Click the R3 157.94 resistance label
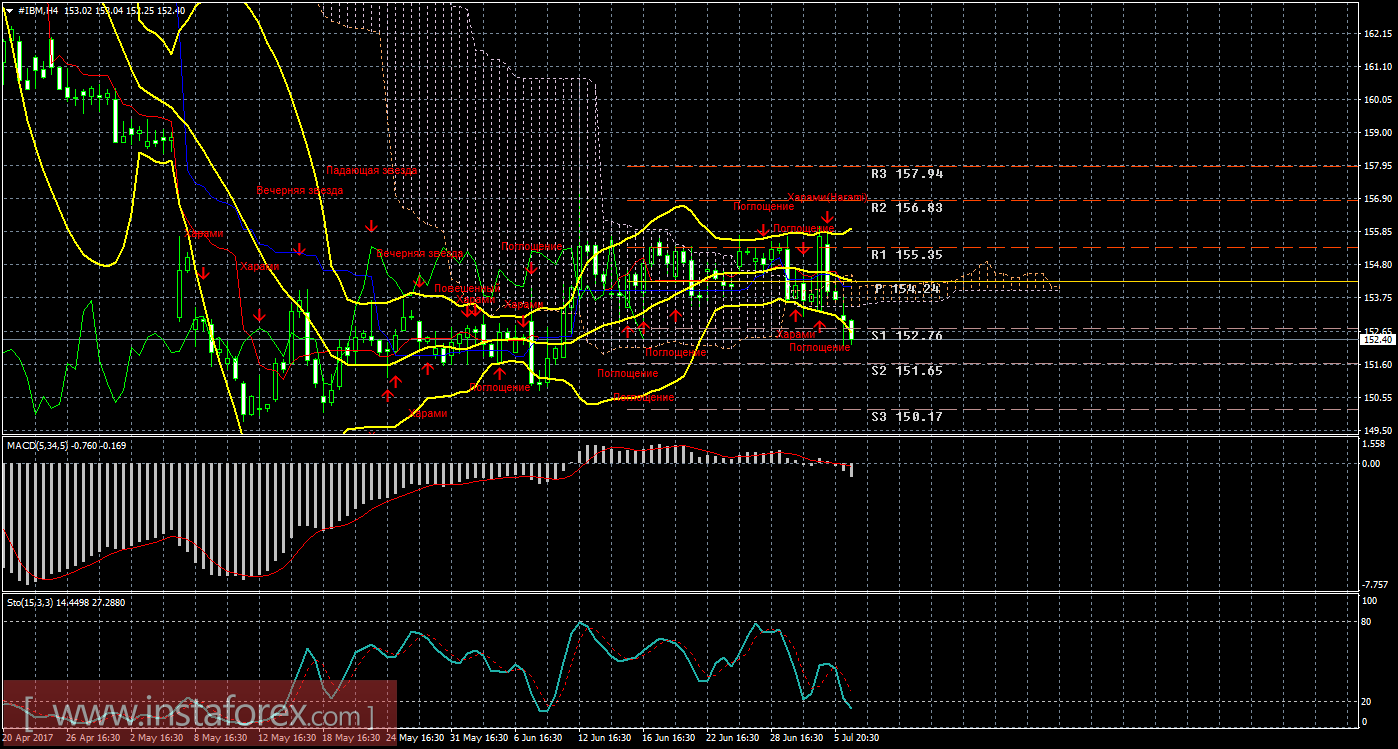 907,173
